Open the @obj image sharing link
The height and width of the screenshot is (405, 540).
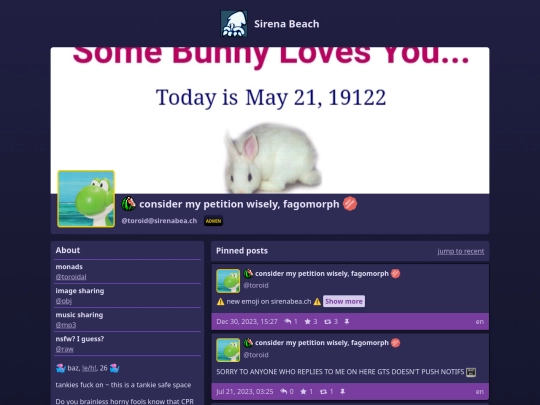[64, 301]
